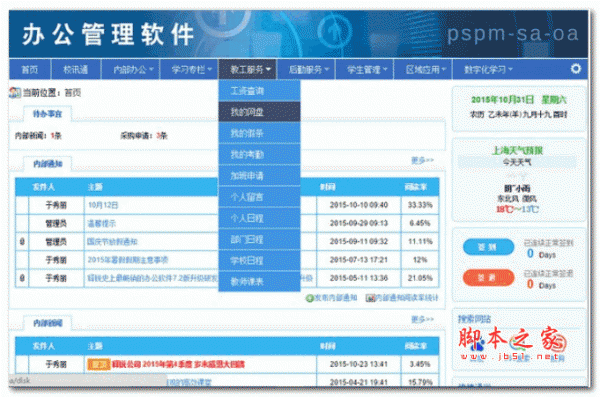Click the attachment icon in the 2015-05-11 13:36 row
Screen dimensions: 600x397
pyautogui.click(x=22, y=278)
